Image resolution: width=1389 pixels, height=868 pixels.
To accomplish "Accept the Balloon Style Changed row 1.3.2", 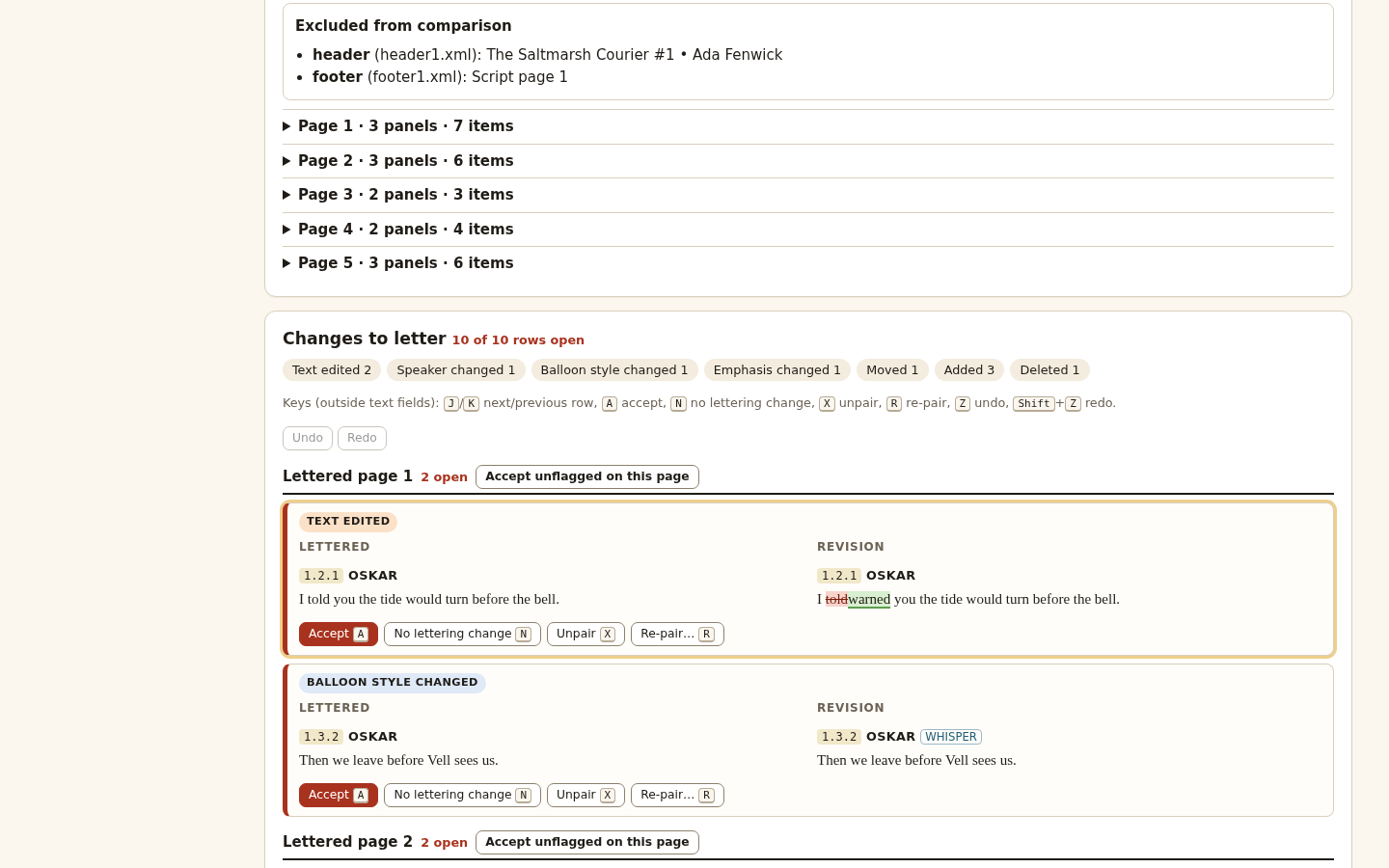I will pos(339,795).
